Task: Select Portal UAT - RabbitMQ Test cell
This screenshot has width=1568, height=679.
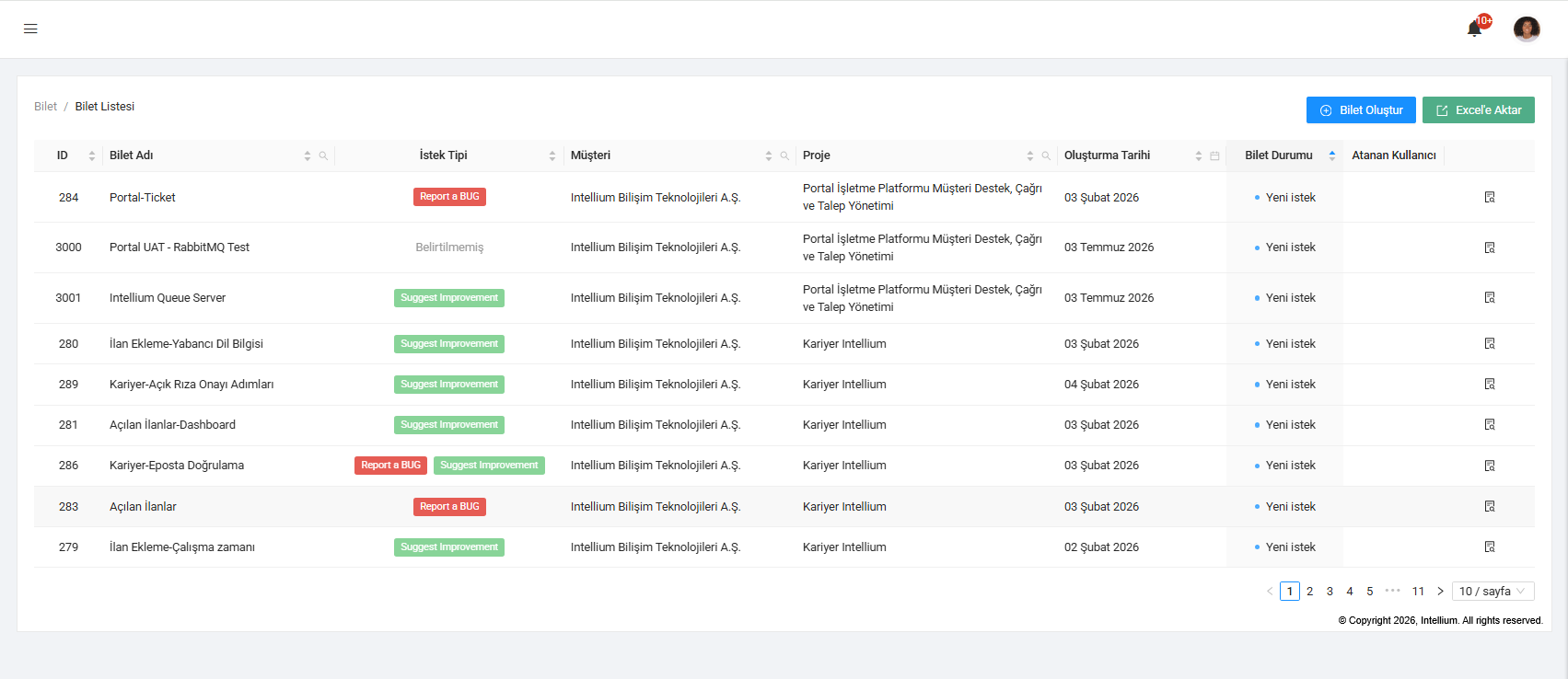Action: point(180,247)
